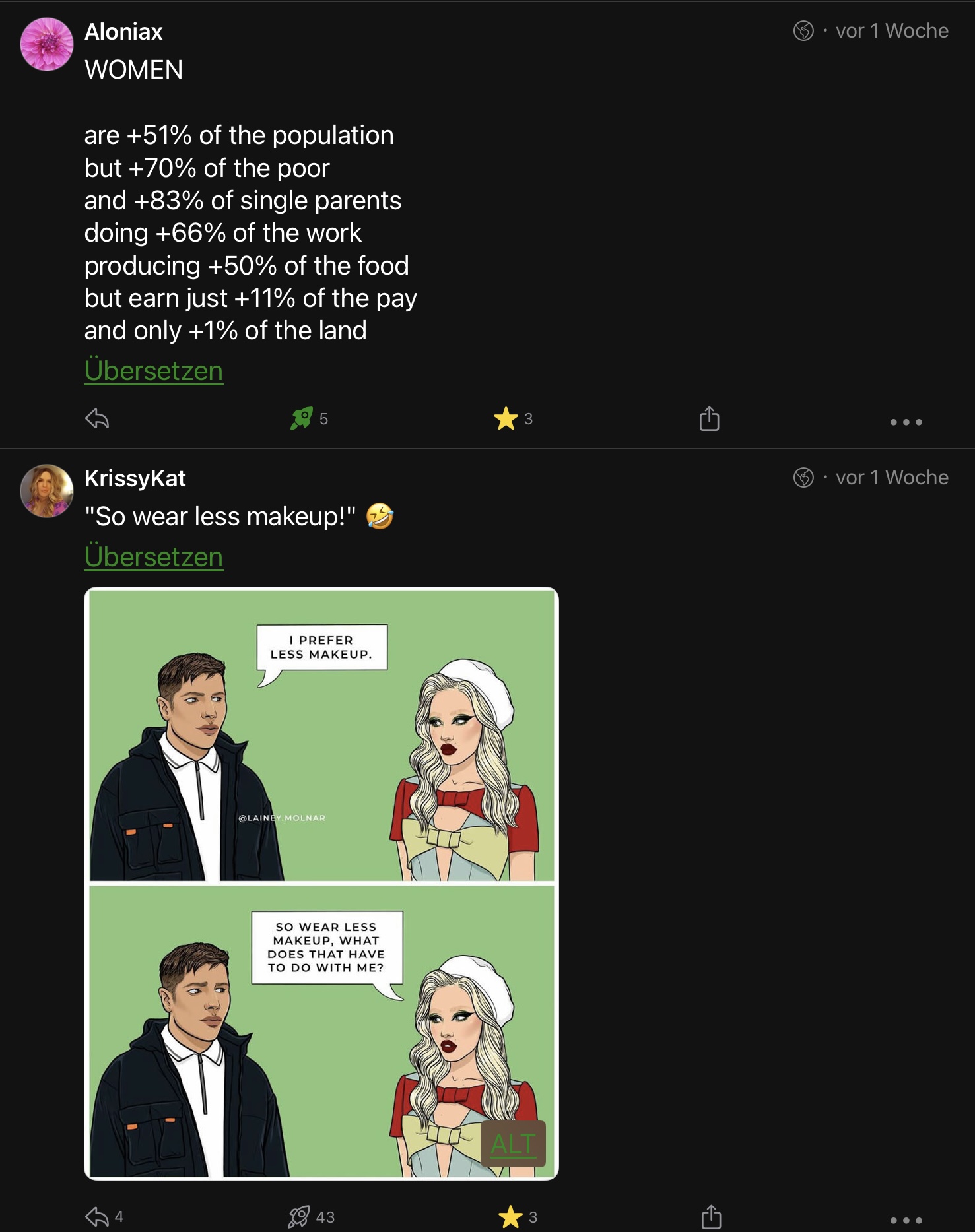The width and height of the screenshot is (975, 1232).
Task: Click the globe visibility icon on Aloniax's post
Action: tap(803, 31)
